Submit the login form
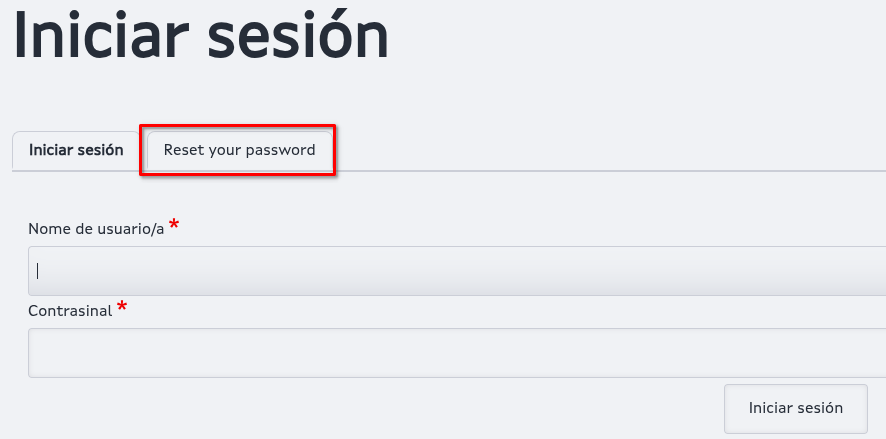886x439 pixels. (x=795, y=408)
